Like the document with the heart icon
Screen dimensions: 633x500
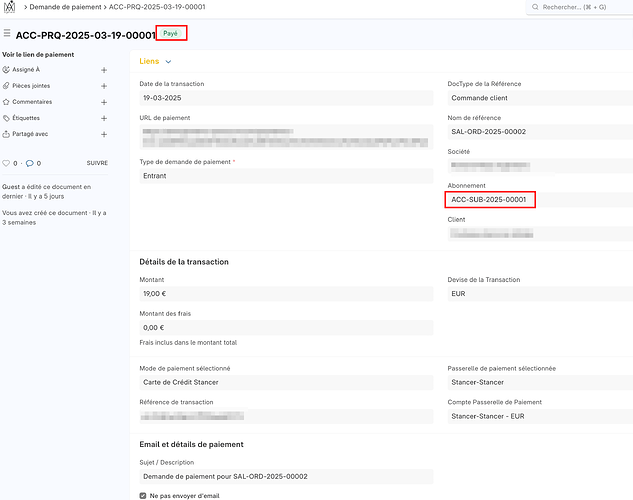(x=7, y=162)
